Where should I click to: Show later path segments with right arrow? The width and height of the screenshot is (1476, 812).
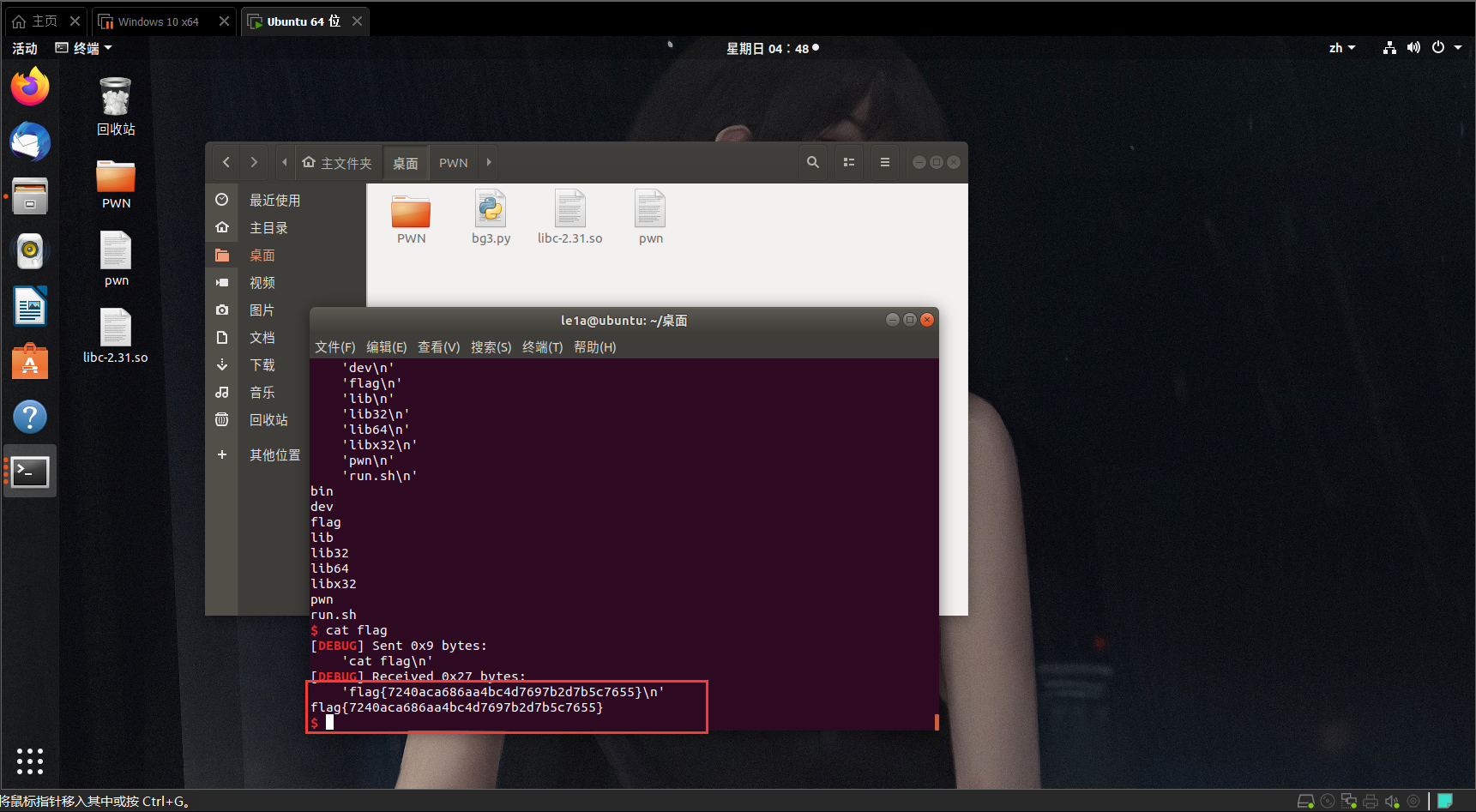(x=489, y=162)
